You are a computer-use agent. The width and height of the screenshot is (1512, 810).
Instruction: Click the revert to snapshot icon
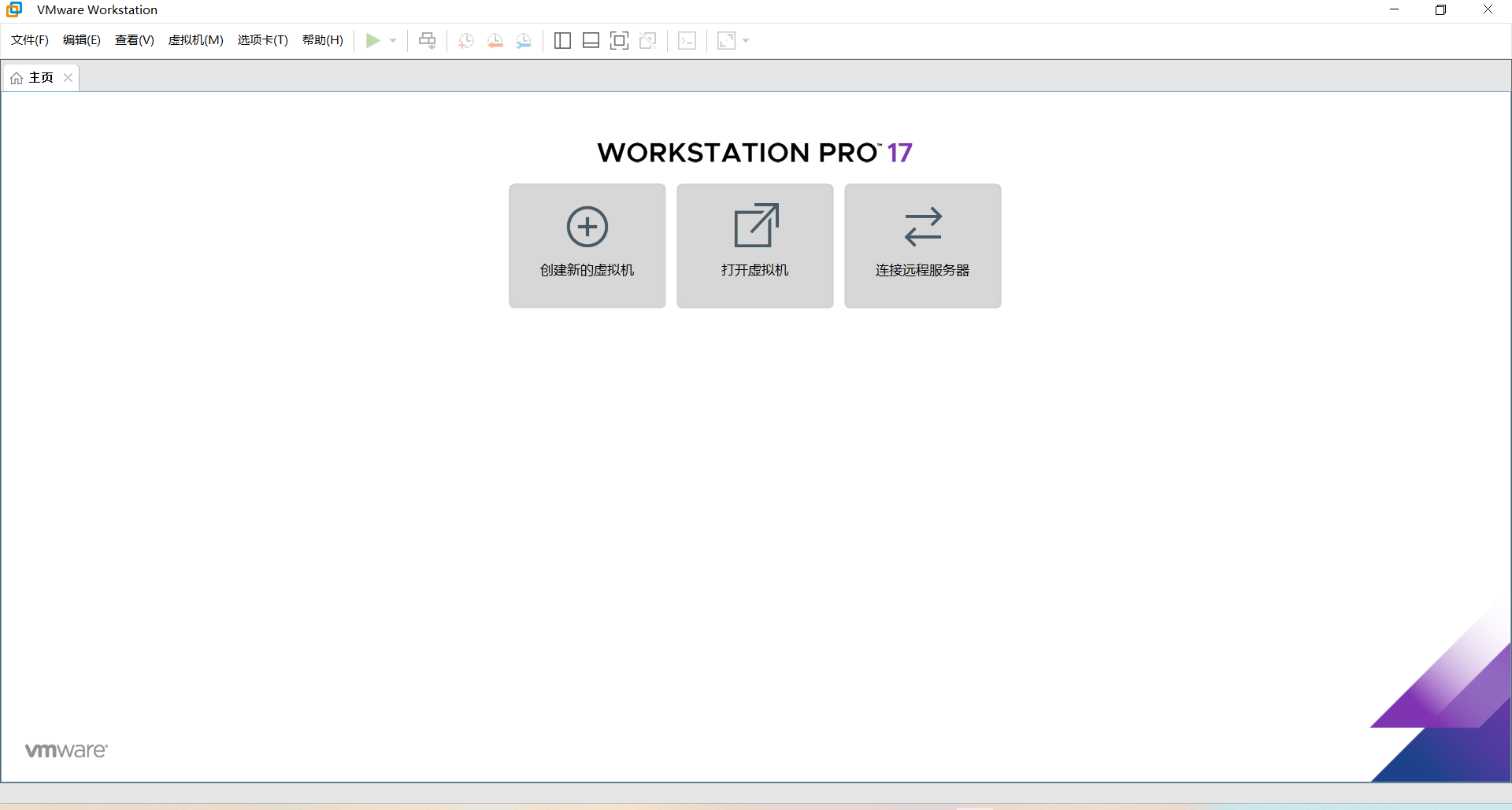495,41
